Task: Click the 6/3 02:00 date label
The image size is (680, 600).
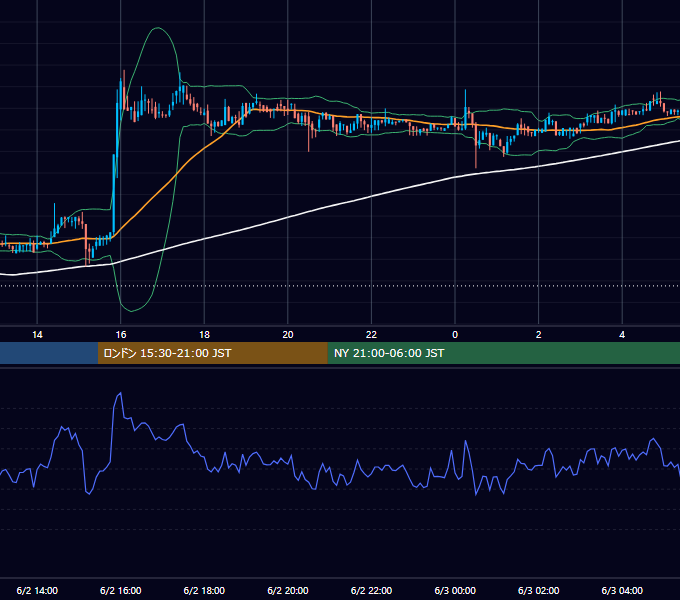Action: tap(539, 590)
